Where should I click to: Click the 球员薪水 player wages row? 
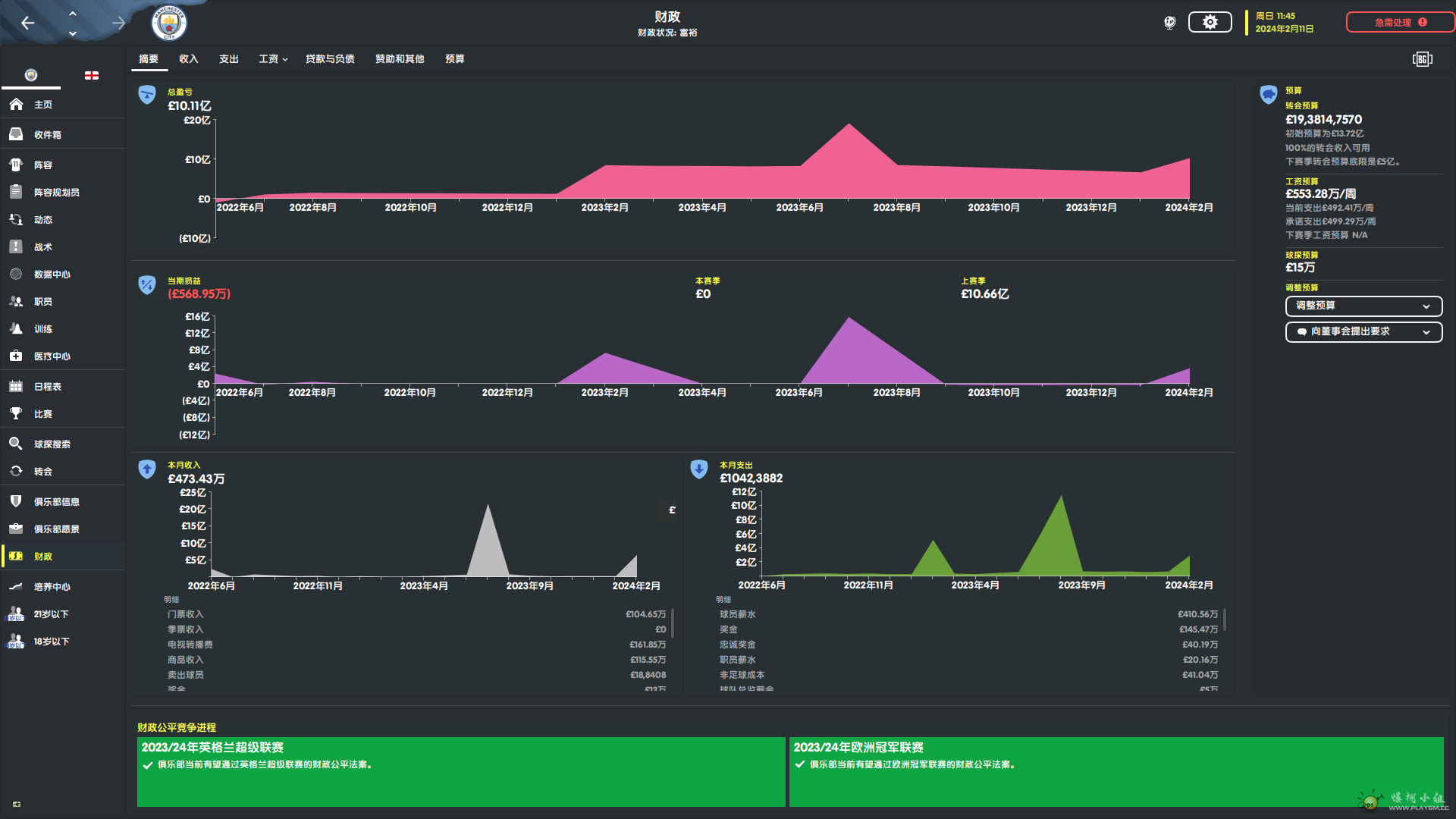(x=968, y=614)
